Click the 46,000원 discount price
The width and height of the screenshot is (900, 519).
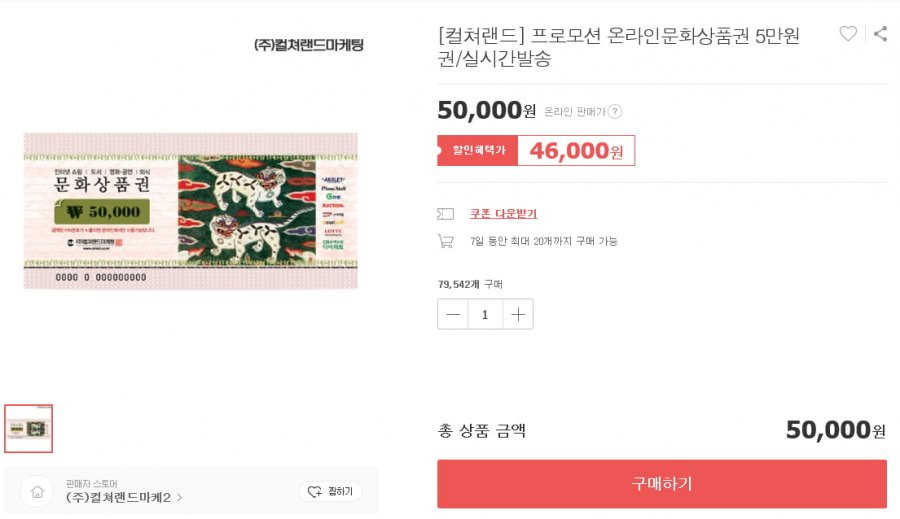tap(576, 150)
